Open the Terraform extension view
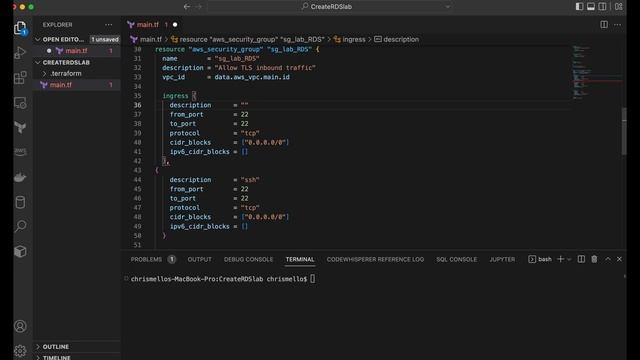640x360 pixels. point(20,127)
